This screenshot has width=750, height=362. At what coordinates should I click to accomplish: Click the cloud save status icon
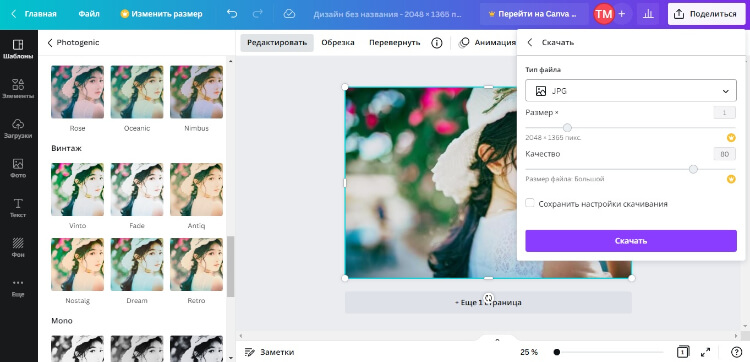click(289, 14)
